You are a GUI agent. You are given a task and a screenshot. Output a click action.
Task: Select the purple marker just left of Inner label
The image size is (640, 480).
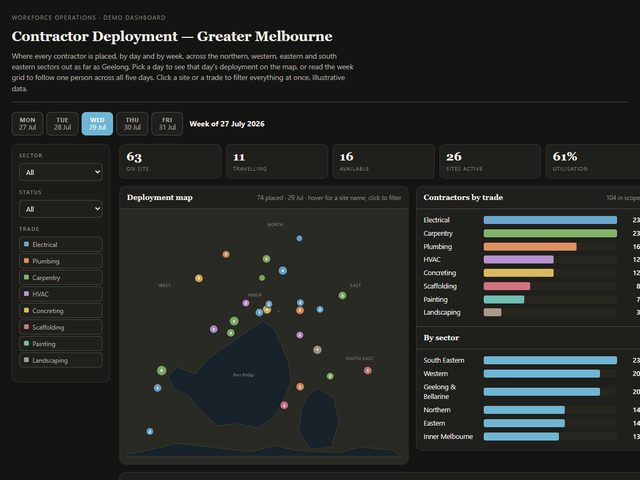(x=246, y=303)
